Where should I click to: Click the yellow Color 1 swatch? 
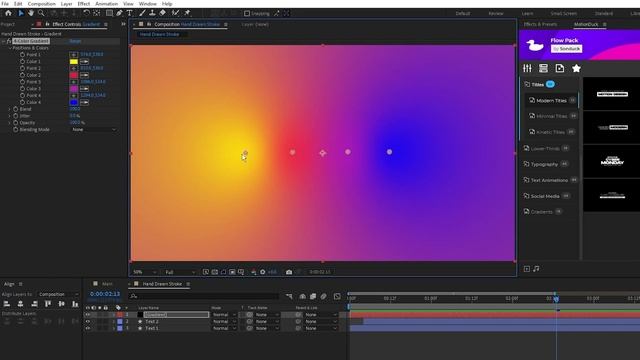point(74,62)
